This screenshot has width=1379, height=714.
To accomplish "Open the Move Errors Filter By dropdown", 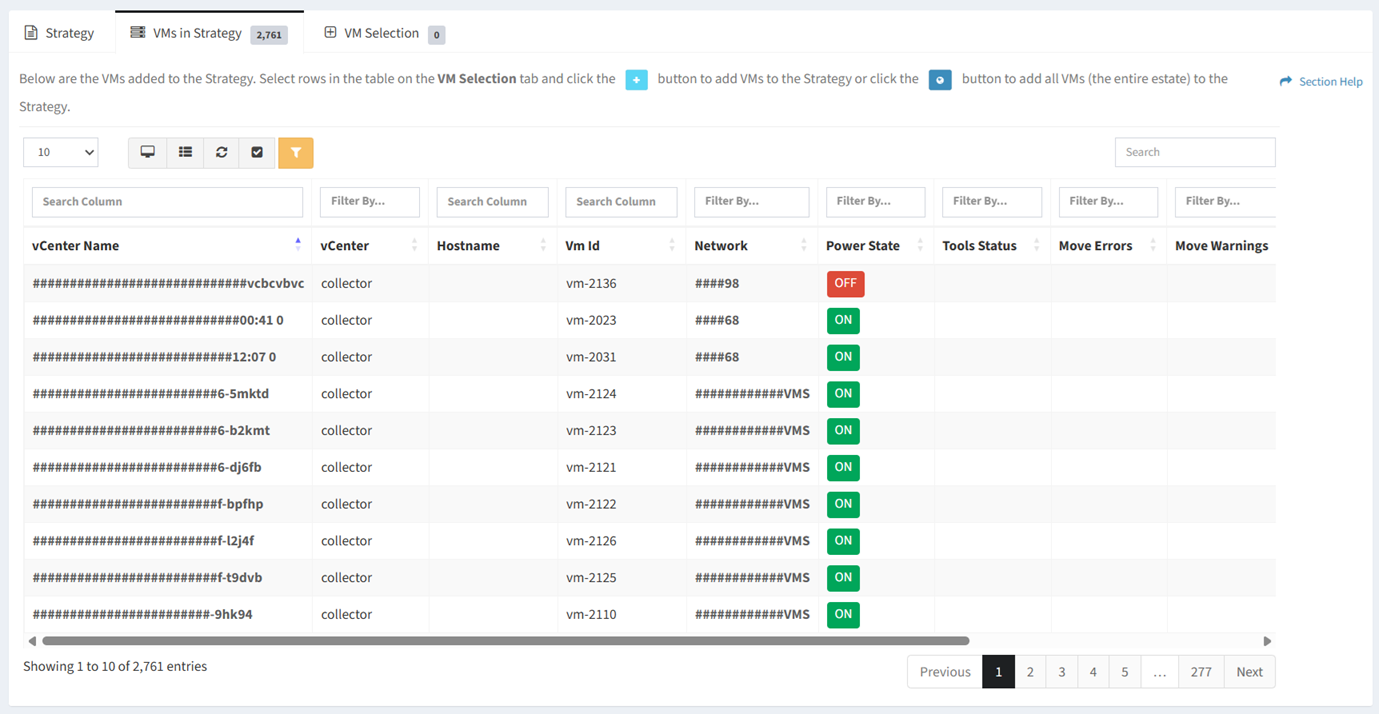I will point(1108,201).
